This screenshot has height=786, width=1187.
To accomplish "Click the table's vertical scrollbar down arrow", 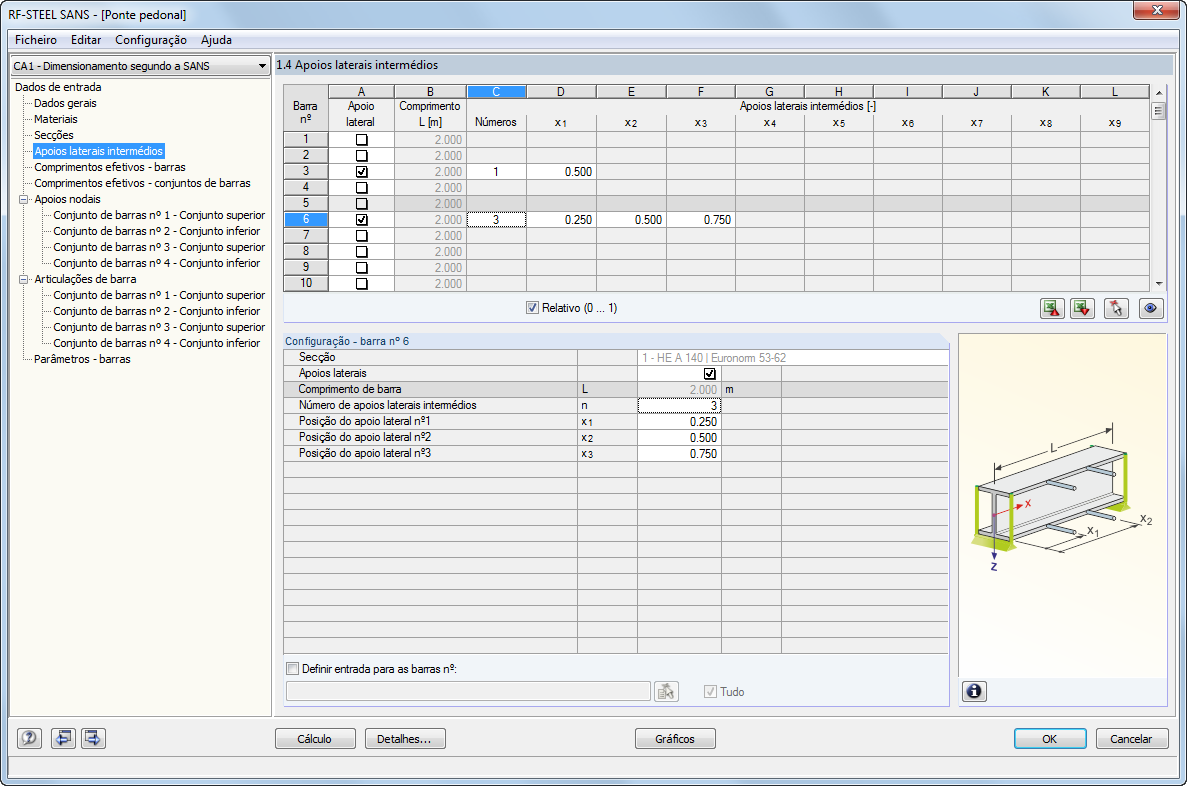I will tap(1158, 284).
